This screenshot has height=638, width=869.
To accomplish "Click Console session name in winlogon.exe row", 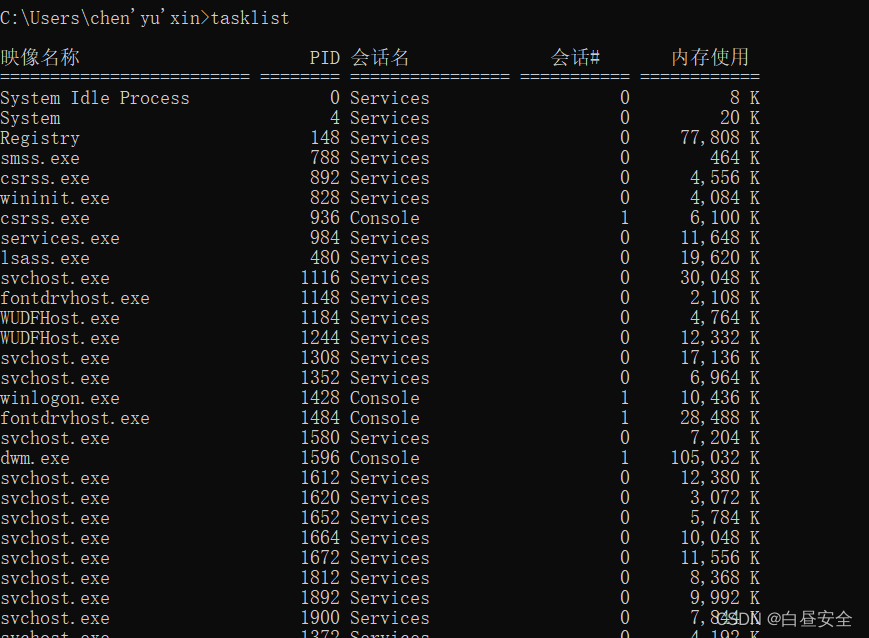I will pos(385,398).
